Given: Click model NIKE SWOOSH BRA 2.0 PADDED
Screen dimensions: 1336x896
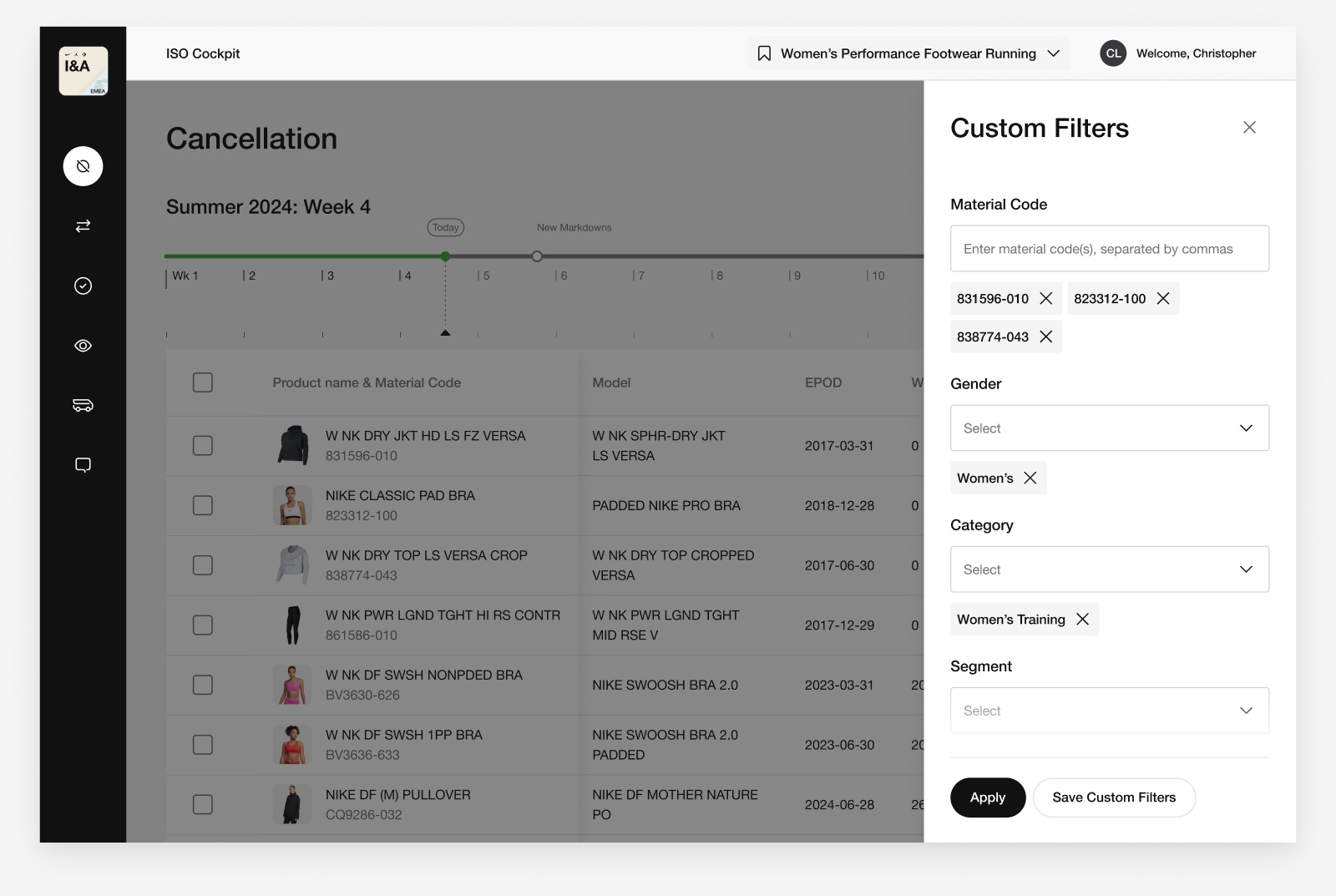Looking at the screenshot, I should coord(665,745).
